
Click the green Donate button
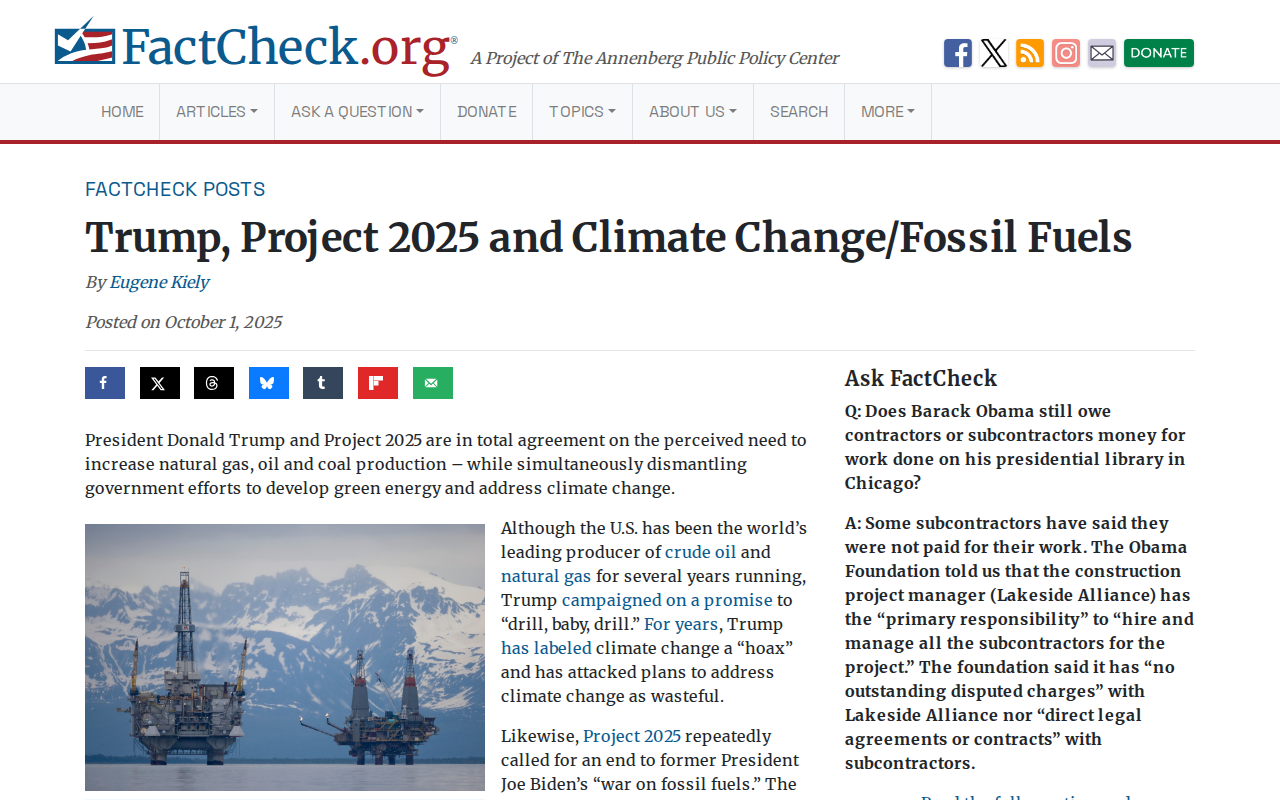click(x=1159, y=53)
